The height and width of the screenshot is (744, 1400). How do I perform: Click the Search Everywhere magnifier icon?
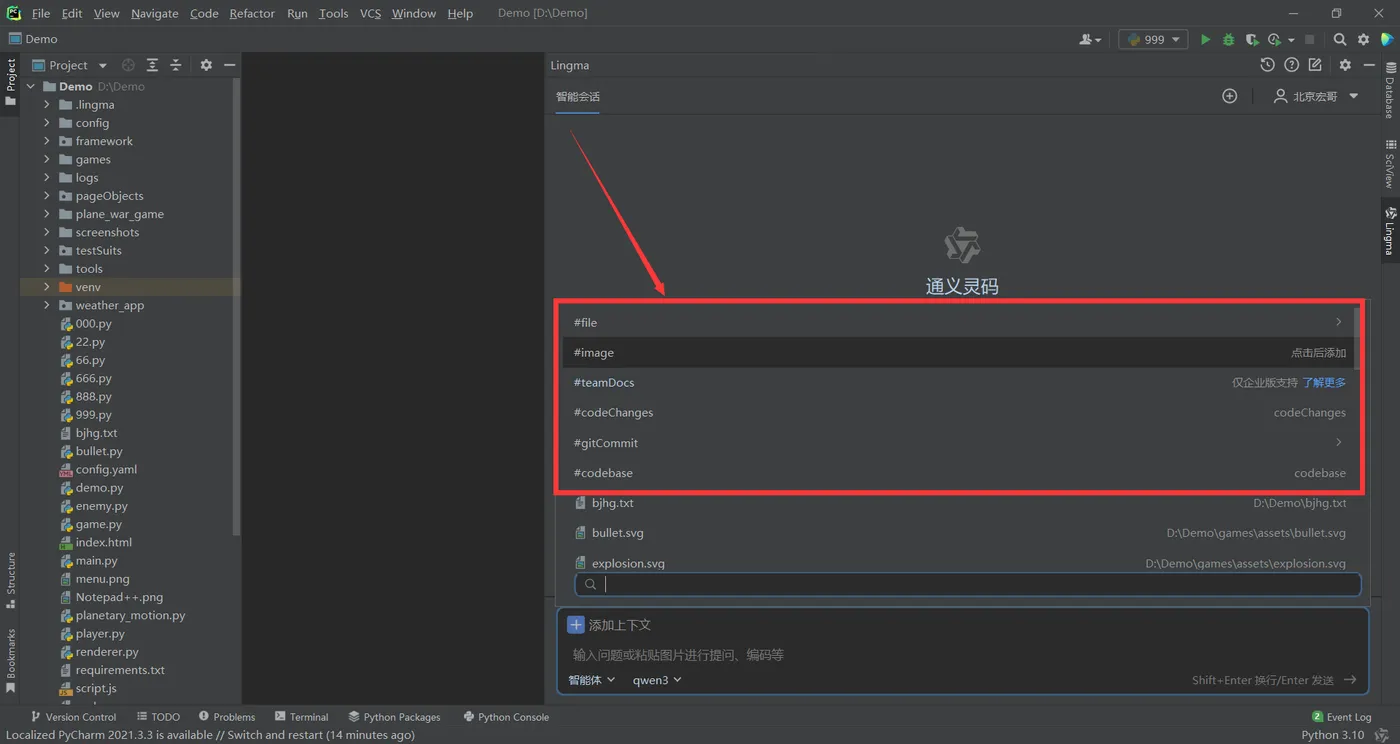click(x=1340, y=39)
